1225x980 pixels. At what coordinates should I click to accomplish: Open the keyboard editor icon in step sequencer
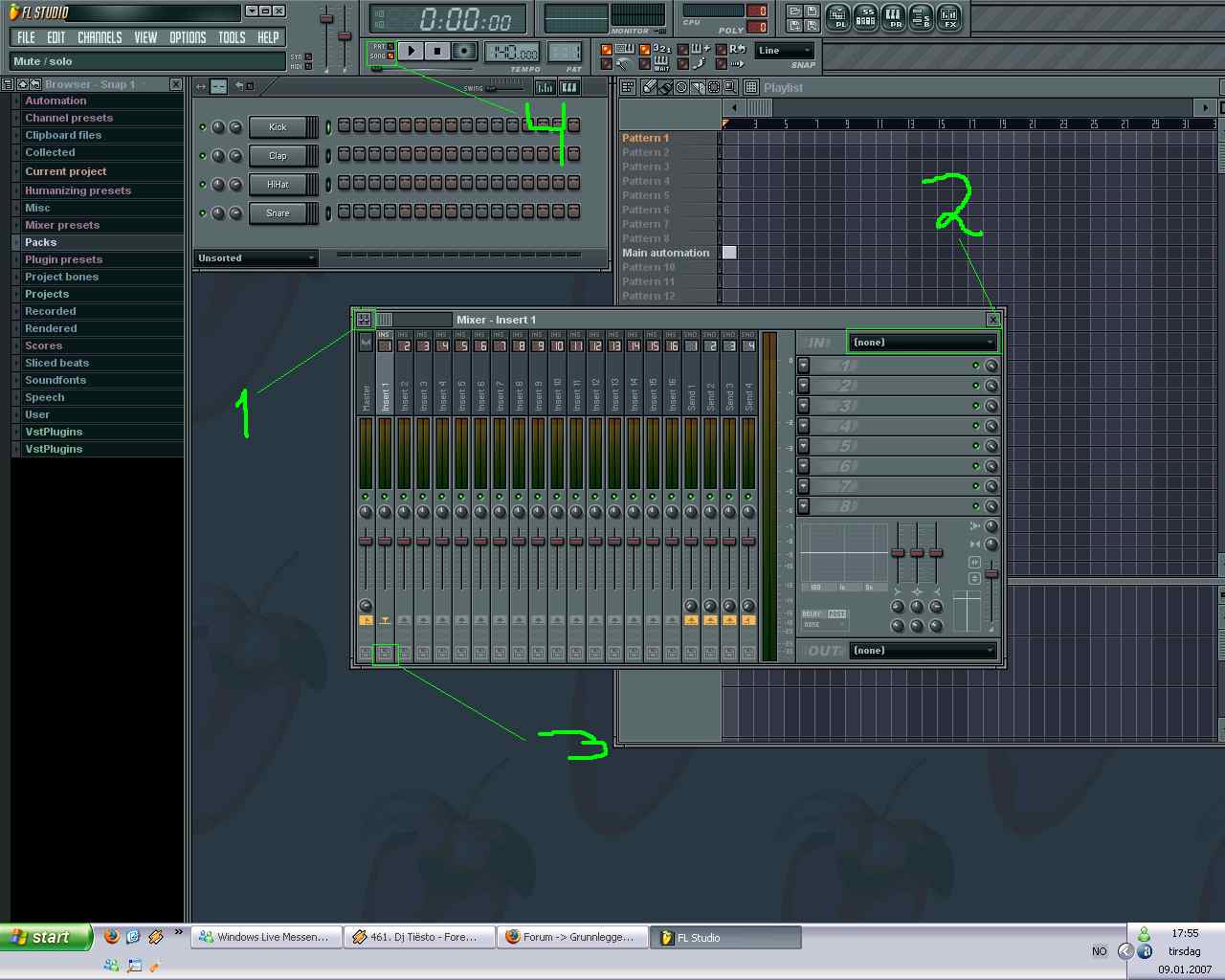click(569, 87)
